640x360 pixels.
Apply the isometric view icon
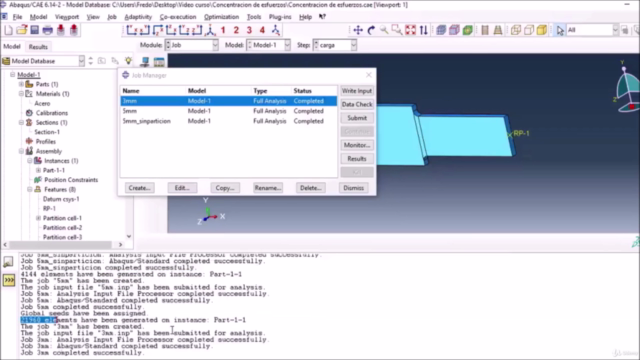[276, 30]
